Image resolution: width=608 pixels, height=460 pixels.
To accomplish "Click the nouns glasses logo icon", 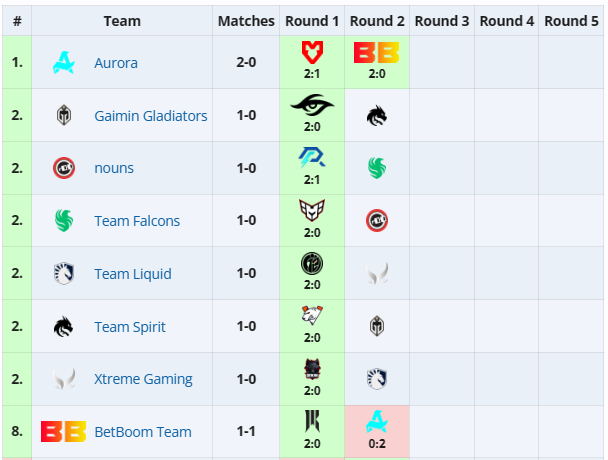I will (64, 168).
